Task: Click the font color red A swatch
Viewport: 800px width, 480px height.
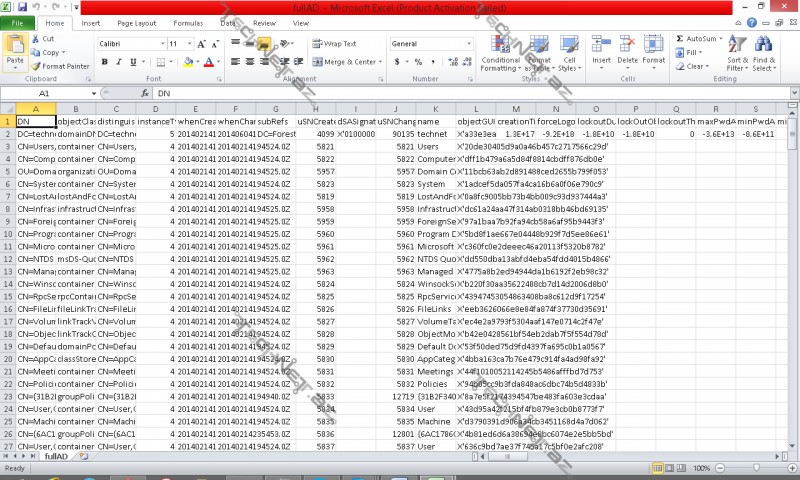Action: tap(208, 61)
